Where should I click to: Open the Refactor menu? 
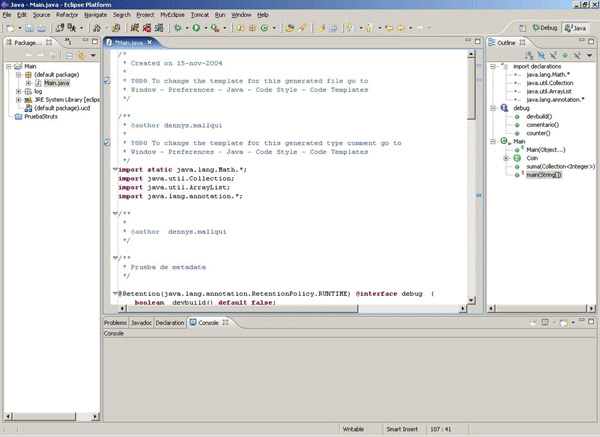67,16
